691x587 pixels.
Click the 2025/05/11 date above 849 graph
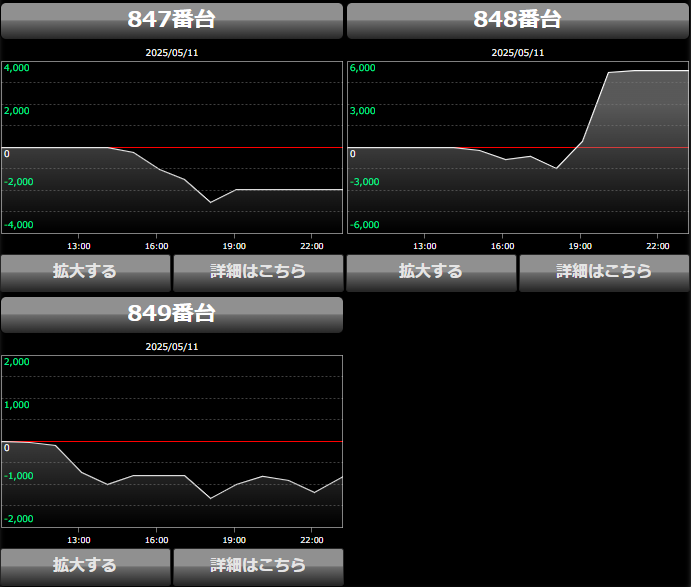pos(172,347)
